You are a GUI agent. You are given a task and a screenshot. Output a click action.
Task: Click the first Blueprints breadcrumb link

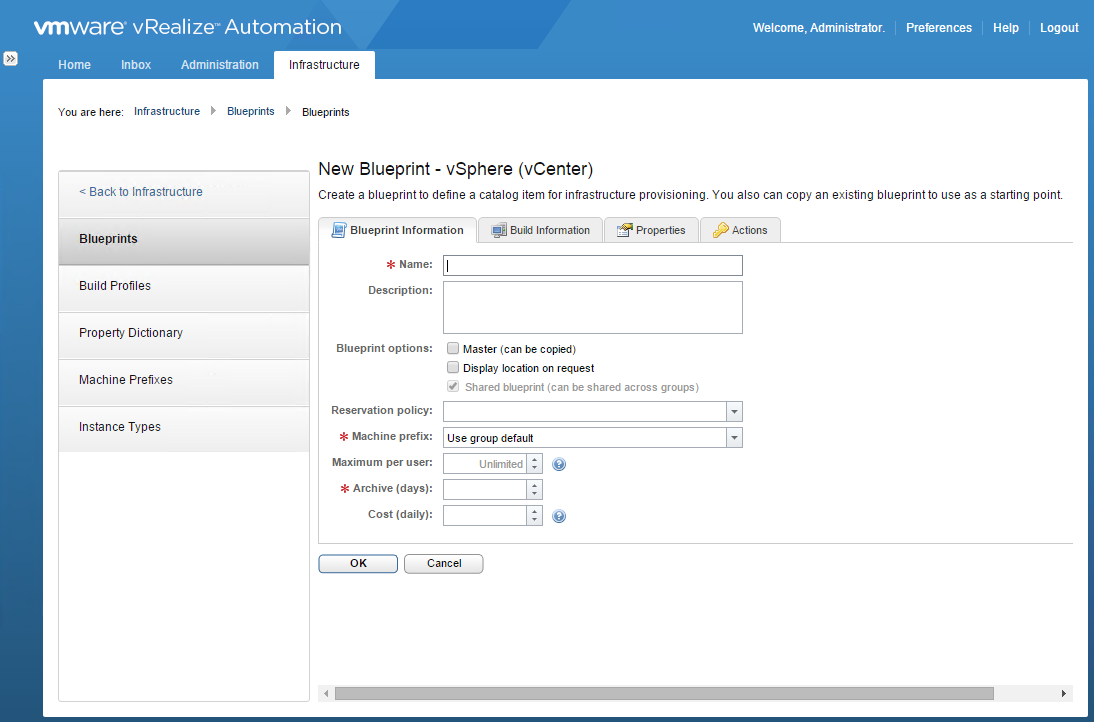click(250, 112)
